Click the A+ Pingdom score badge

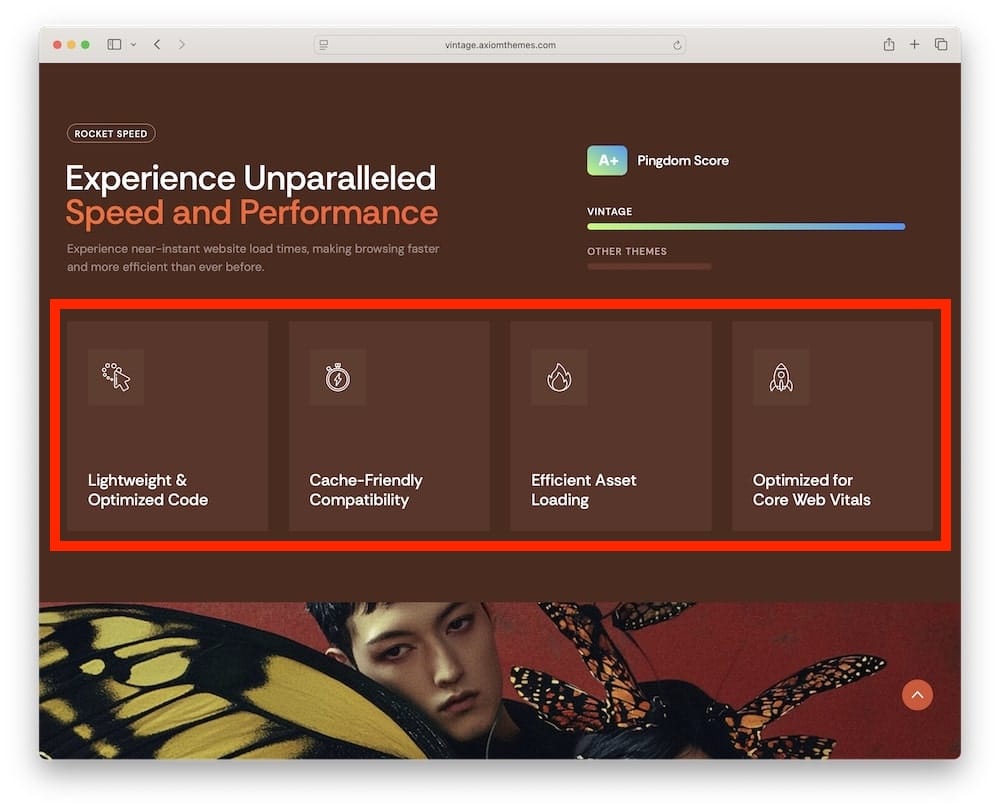click(x=607, y=161)
